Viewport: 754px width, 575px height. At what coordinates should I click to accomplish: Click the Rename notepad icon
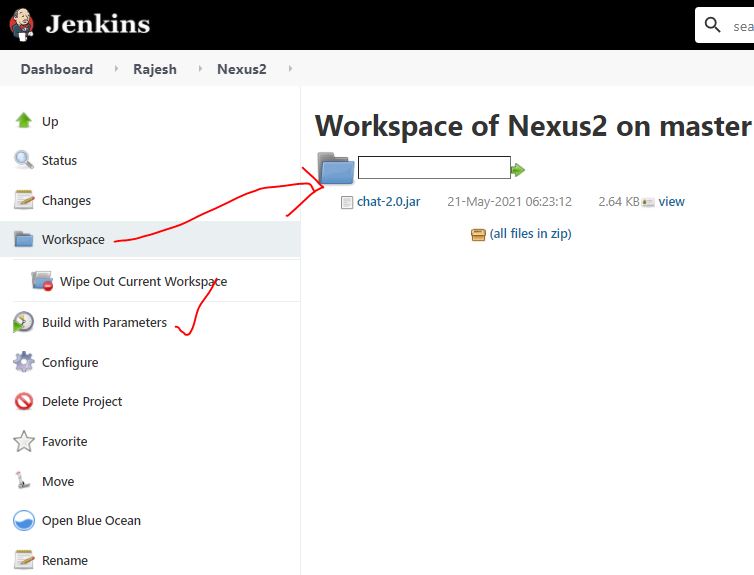click(x=24, y=560)
